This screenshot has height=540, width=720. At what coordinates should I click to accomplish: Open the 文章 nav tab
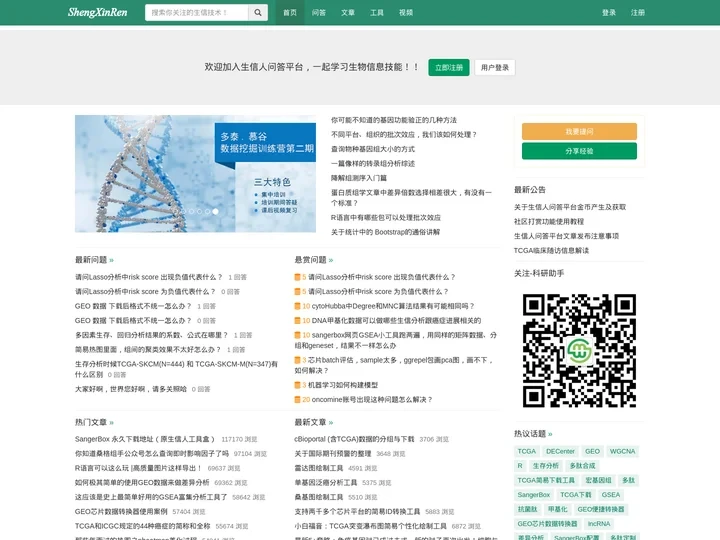coord(348,13)
